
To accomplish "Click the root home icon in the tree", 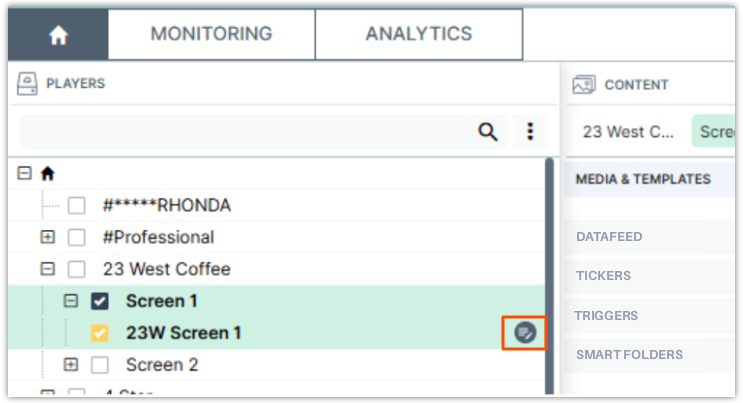I will tap(47, 174).
